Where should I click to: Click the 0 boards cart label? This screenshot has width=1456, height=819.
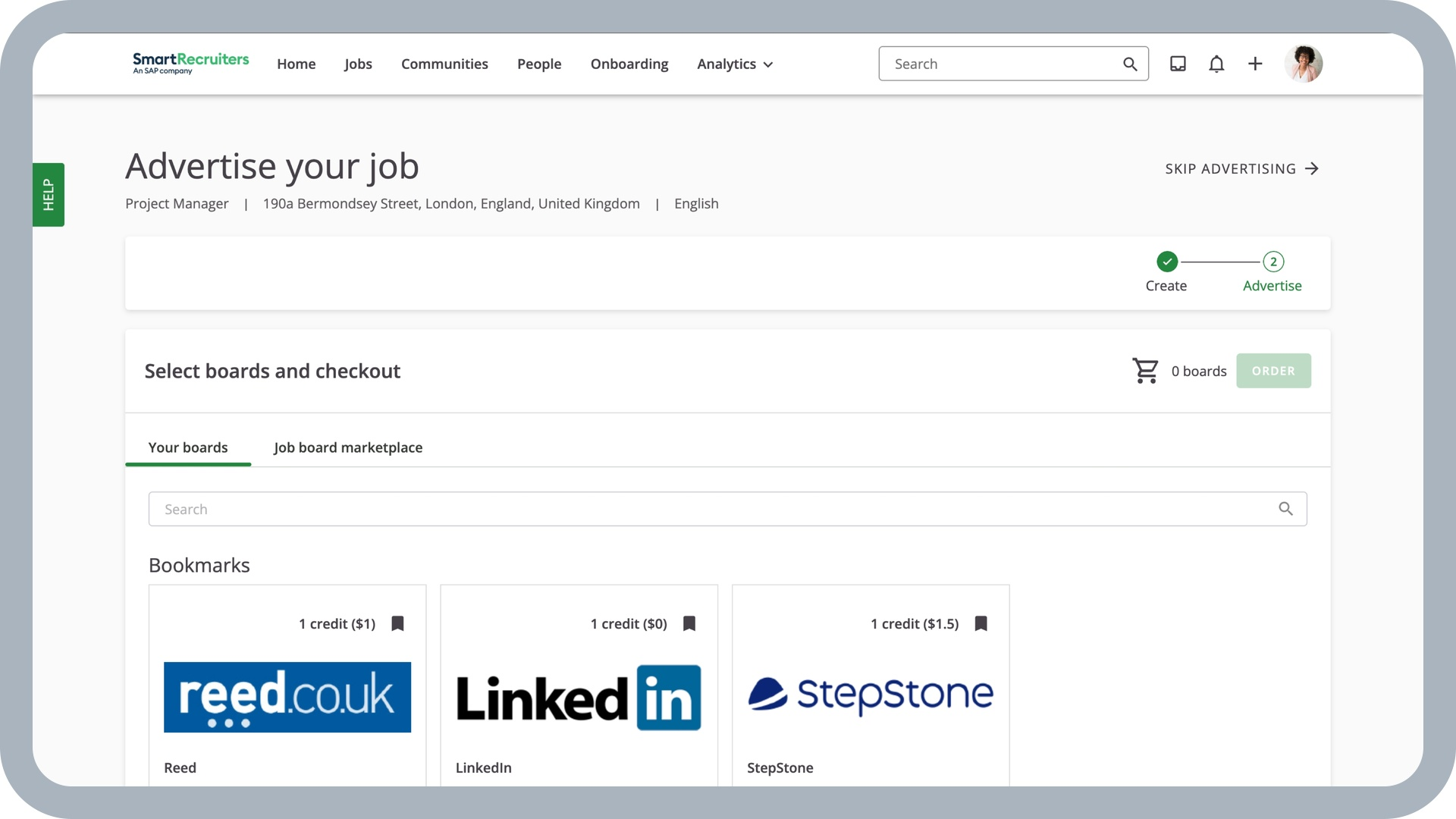(x=1199, y=371)
